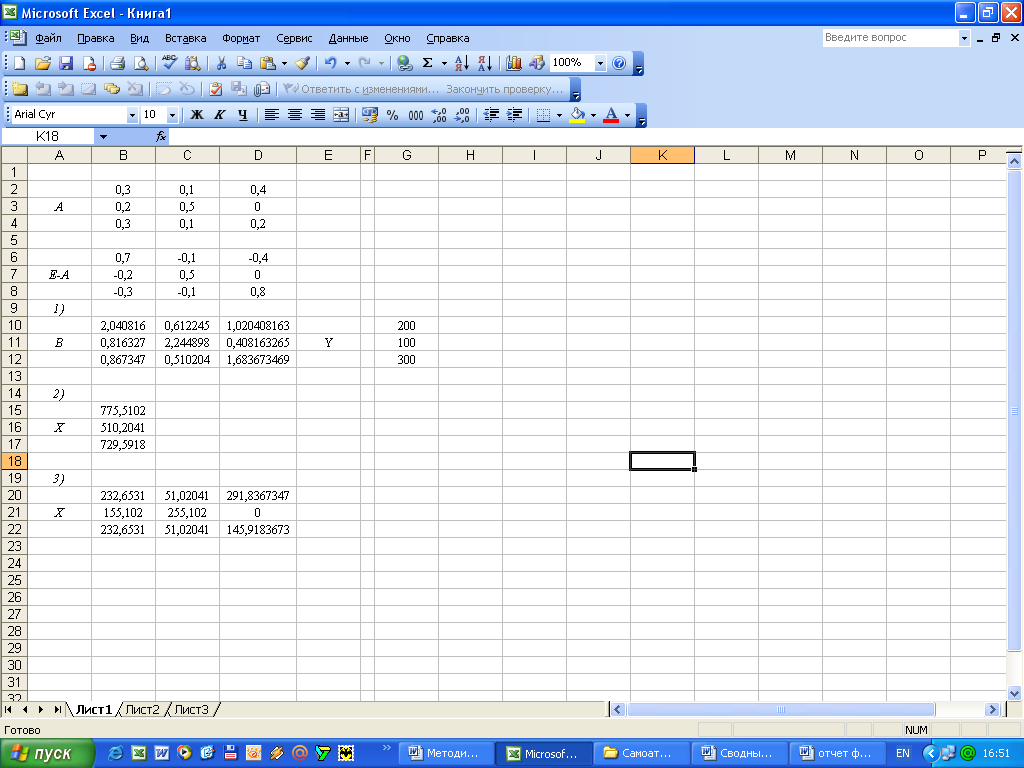Open fill color dropdown arrow
This screenshot has height=768, width=1024.
(594, 116)
